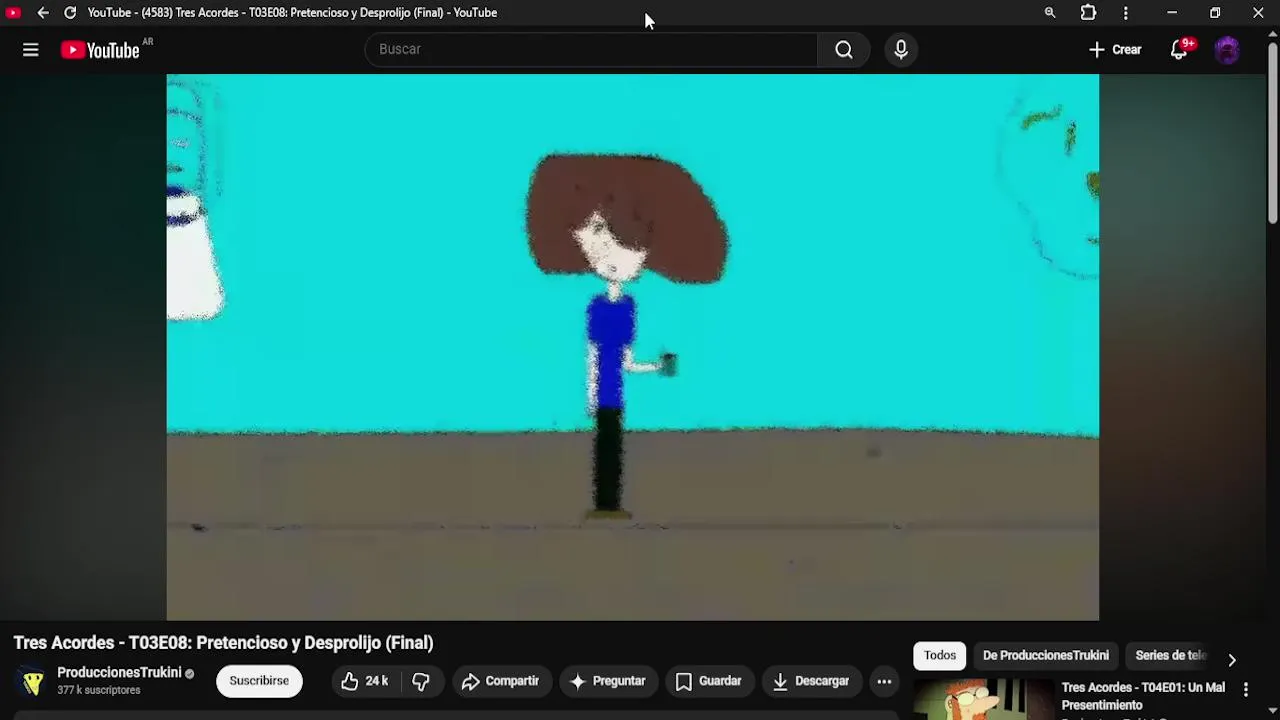The width and height of the screenshot is (1280, 720).
Task: Open the account avatar menu
Action: (1227, 50)
